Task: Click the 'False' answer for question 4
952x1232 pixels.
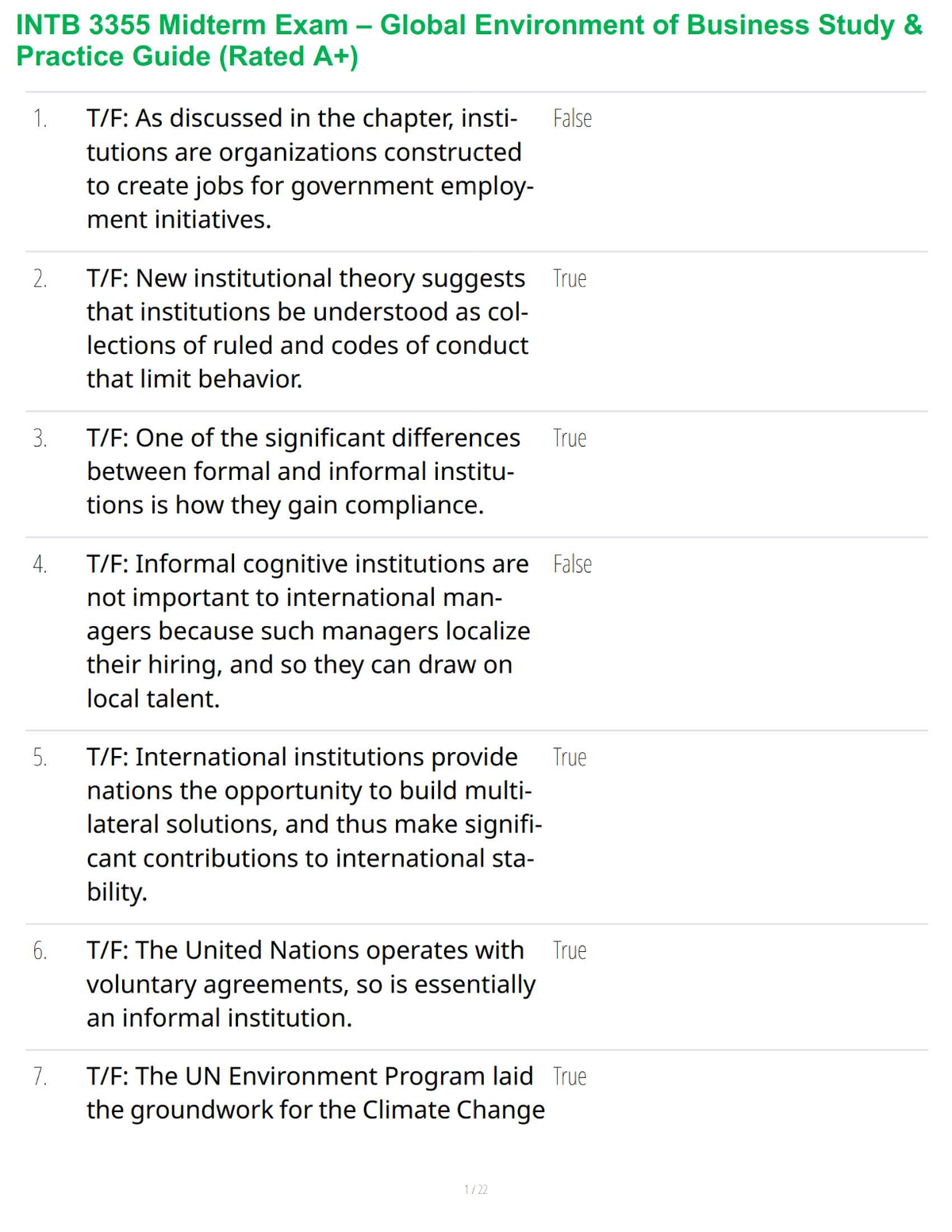Action: (572, 564)
